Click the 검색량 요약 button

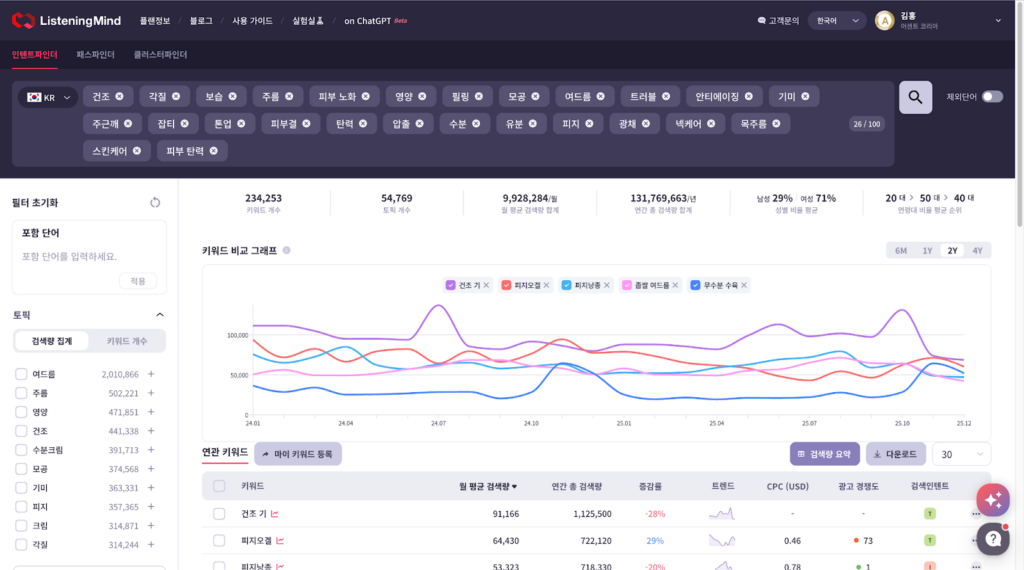[x=824, y=454]
